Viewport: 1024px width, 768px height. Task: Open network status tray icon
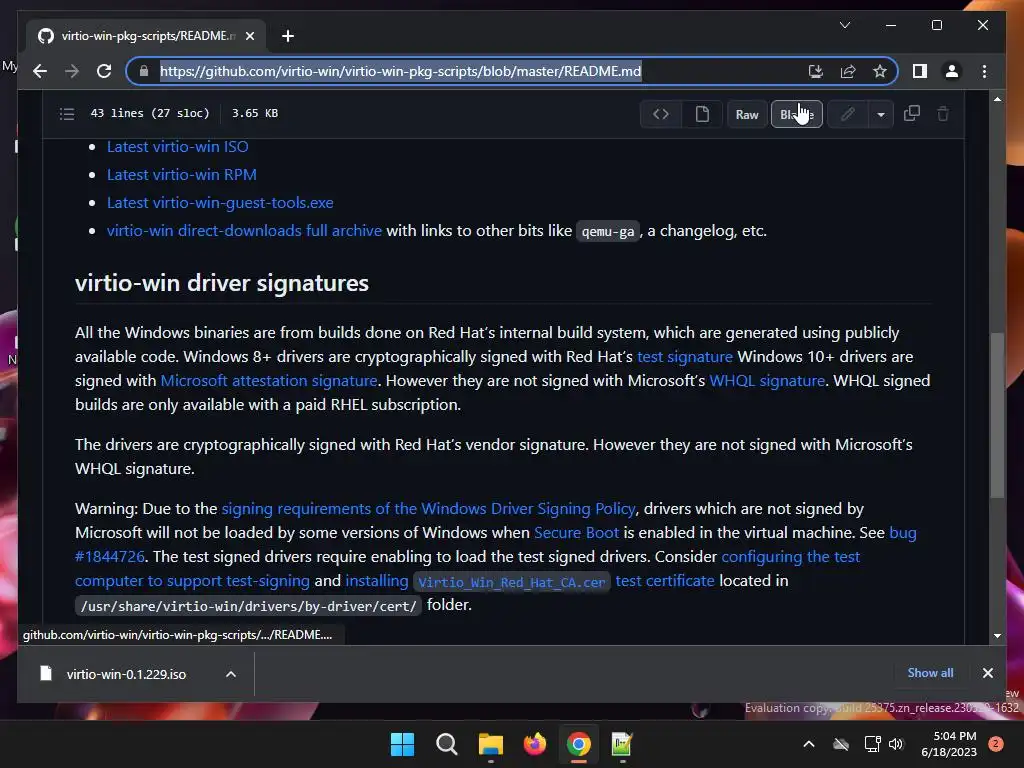(872, 744)
